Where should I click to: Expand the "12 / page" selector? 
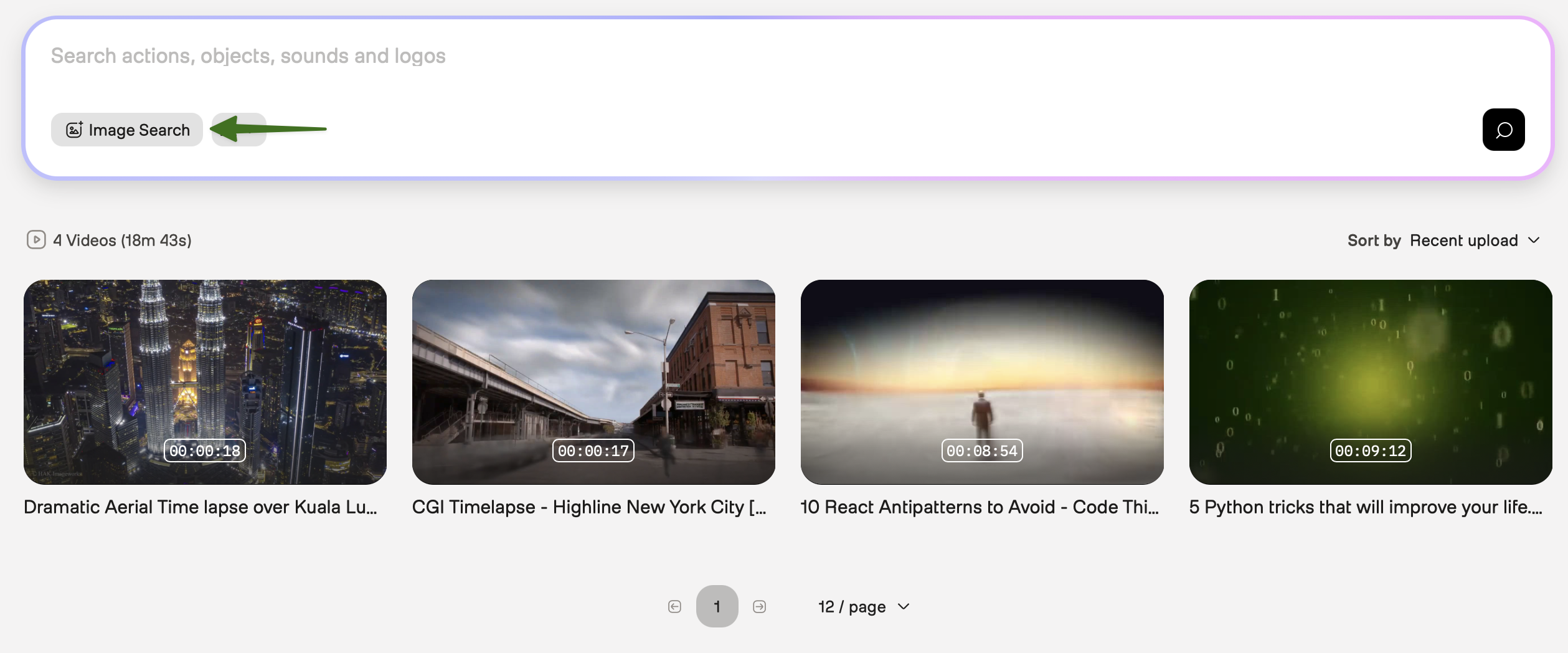point(863,606)
